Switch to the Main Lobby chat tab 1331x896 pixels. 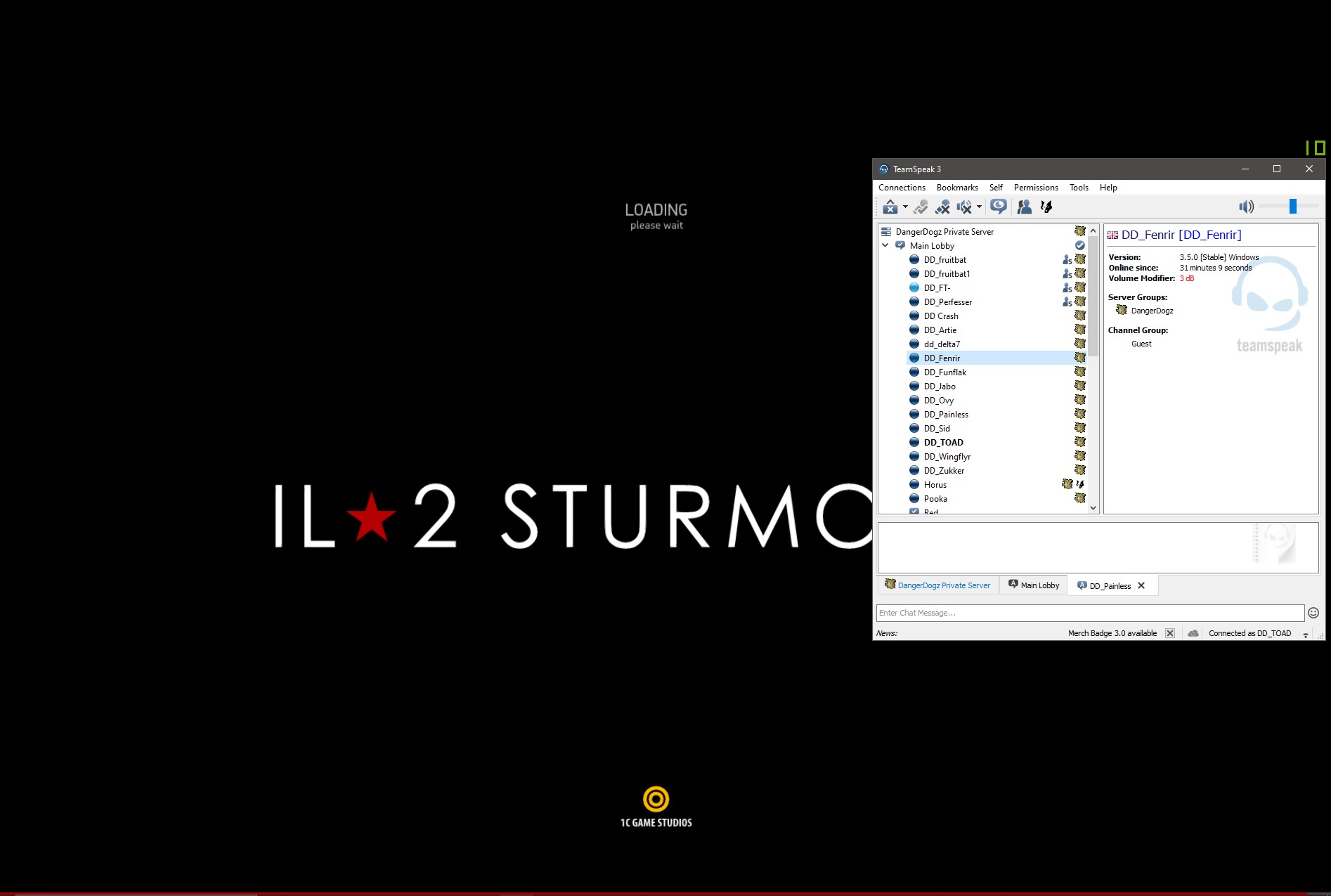pyautogui.click(x=1034, y=585)
